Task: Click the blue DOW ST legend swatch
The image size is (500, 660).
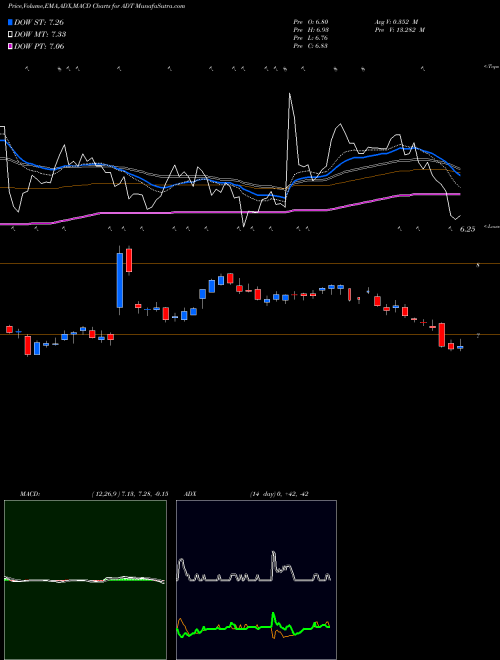Action: point(10,22)
